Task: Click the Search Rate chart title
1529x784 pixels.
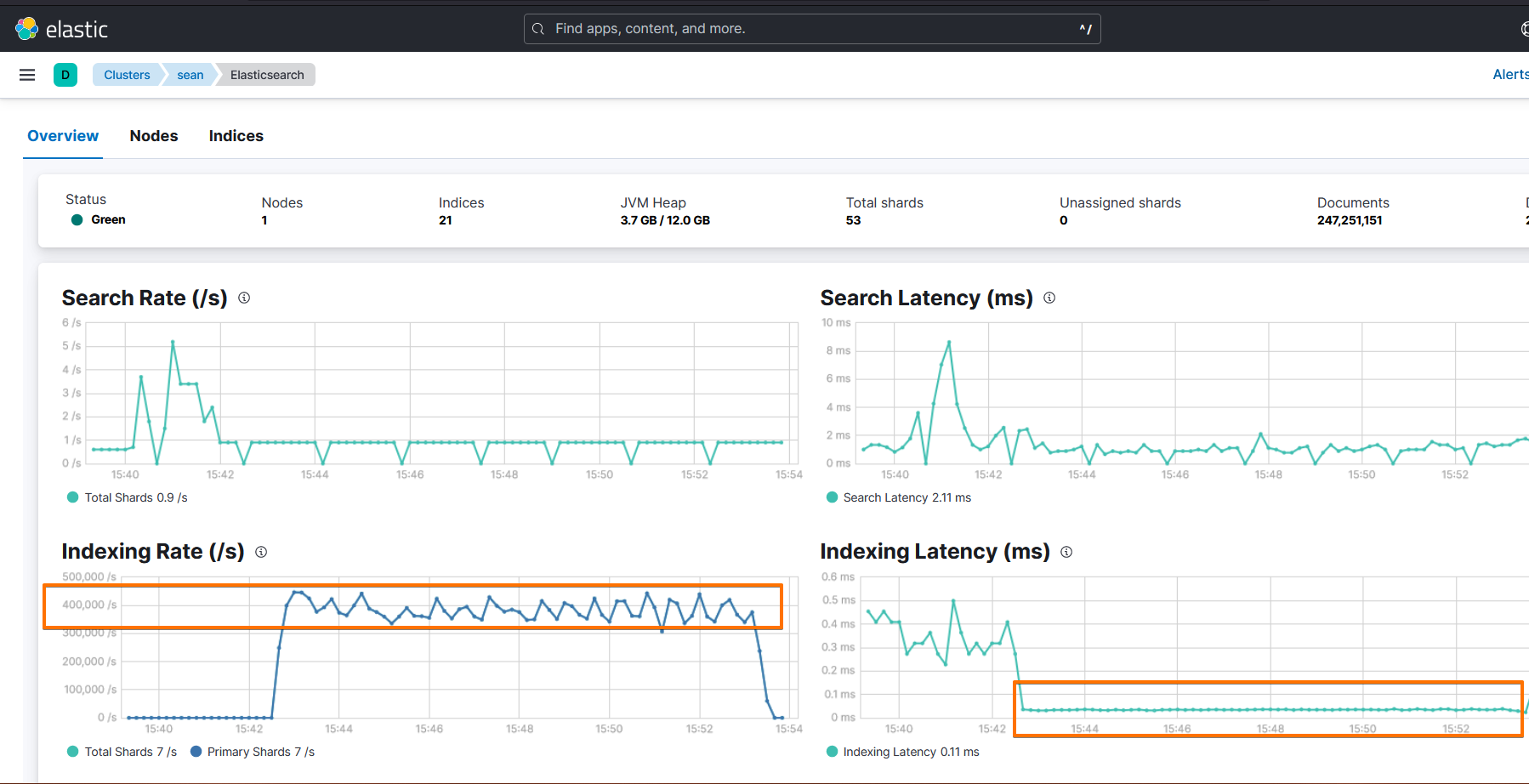Action: coord(145,298)
